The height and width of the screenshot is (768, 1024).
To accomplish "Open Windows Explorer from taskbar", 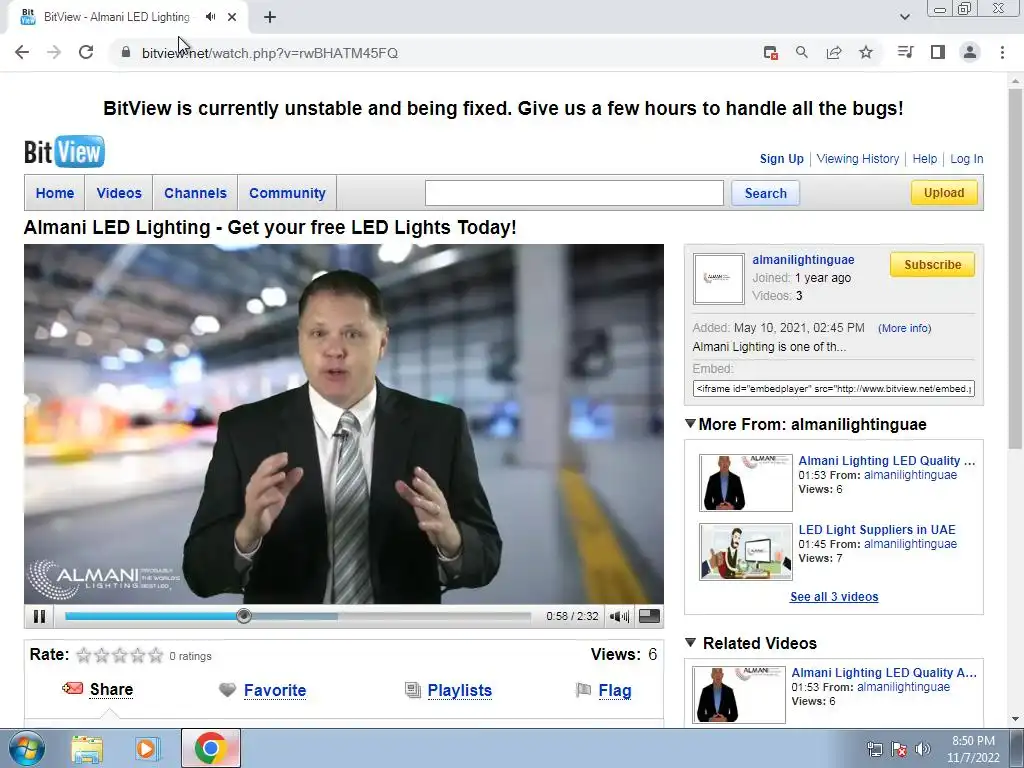I will (x=88, y=748).
